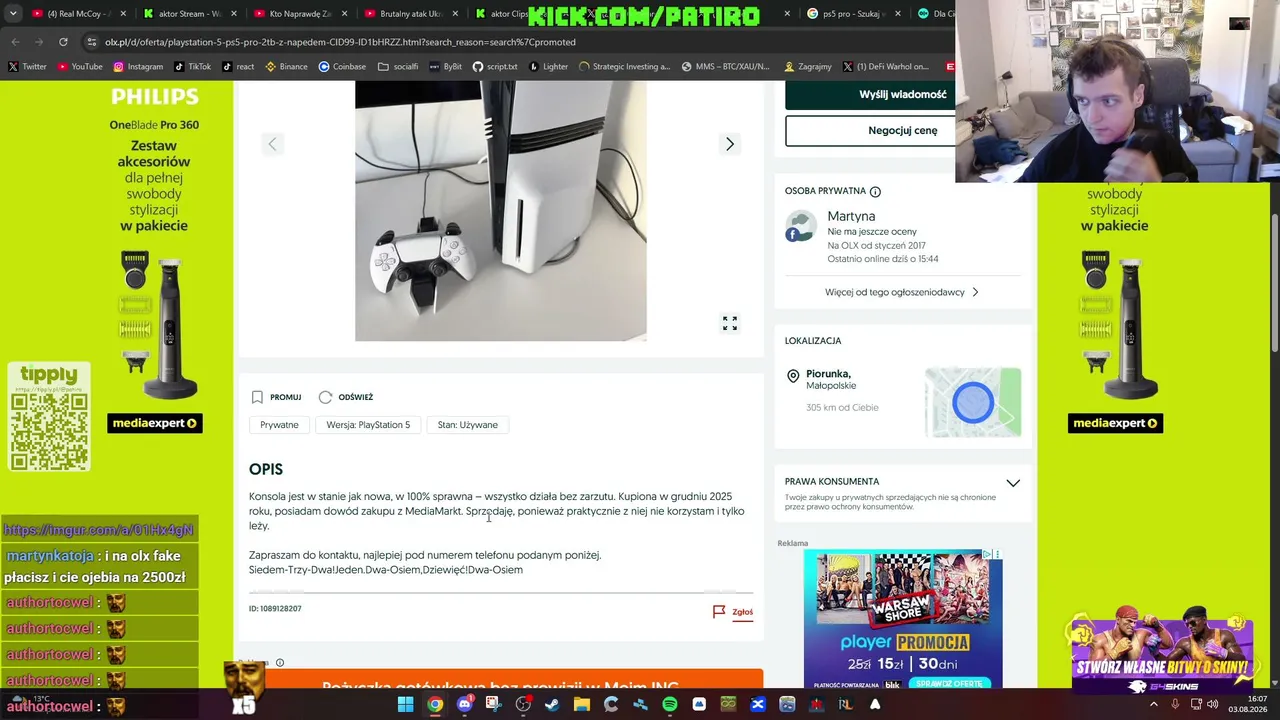Open Google Chrome from the taskbar
This screenshot has width=1280, height=720.
point(435,704)
